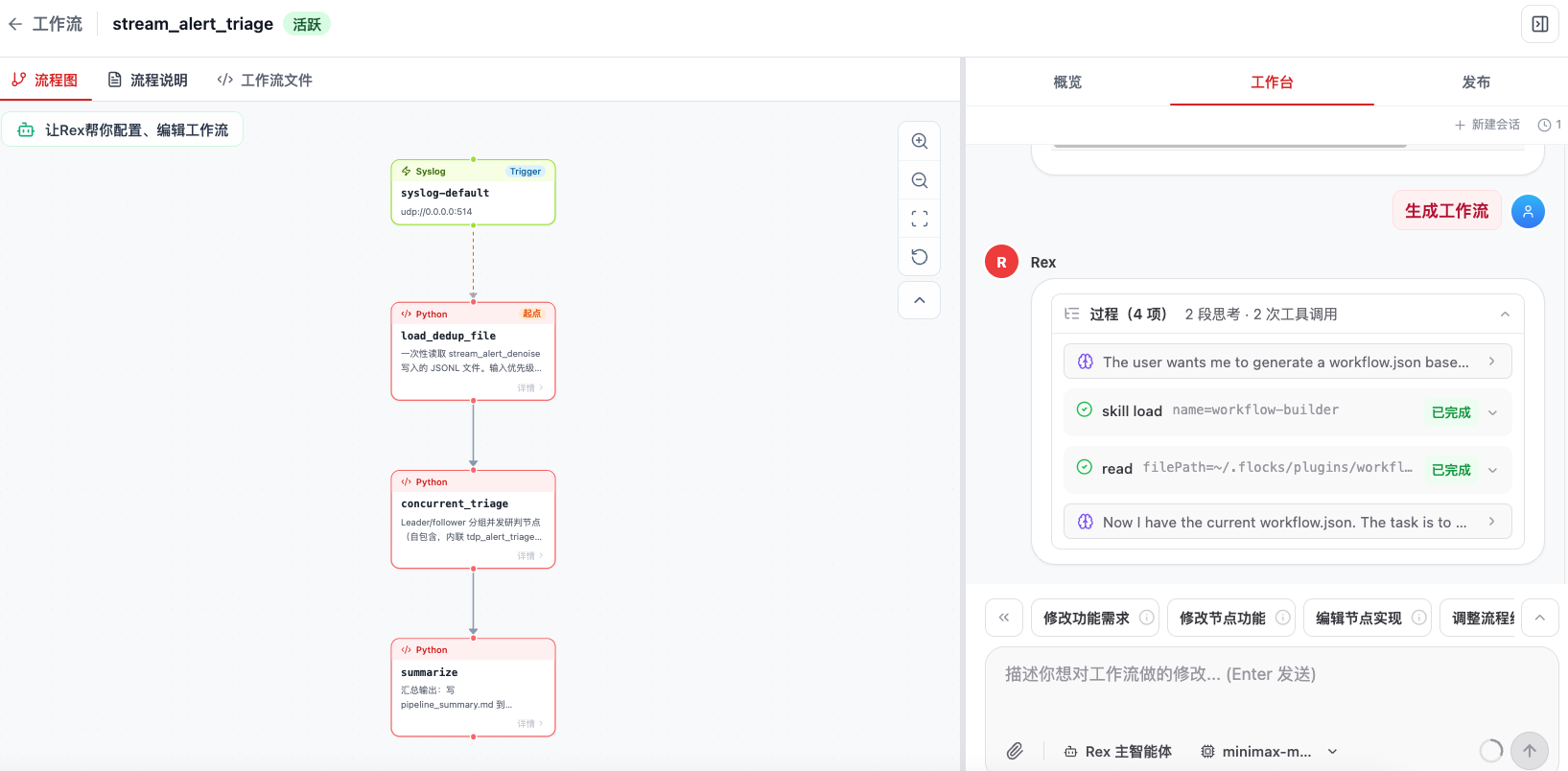Reset the canvas view with the rotate icon
Screen dimensions: 1568x771
tap(919, 256)
